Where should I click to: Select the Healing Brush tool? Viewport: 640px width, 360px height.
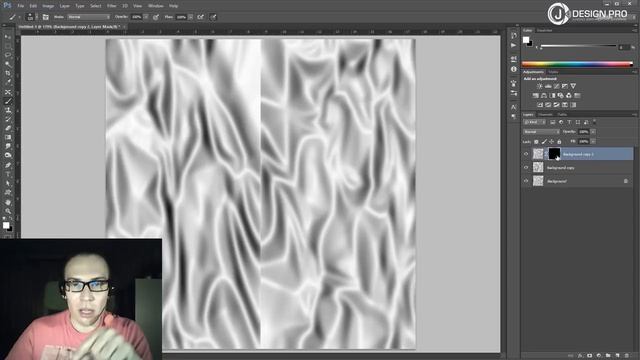coord(8,92)
